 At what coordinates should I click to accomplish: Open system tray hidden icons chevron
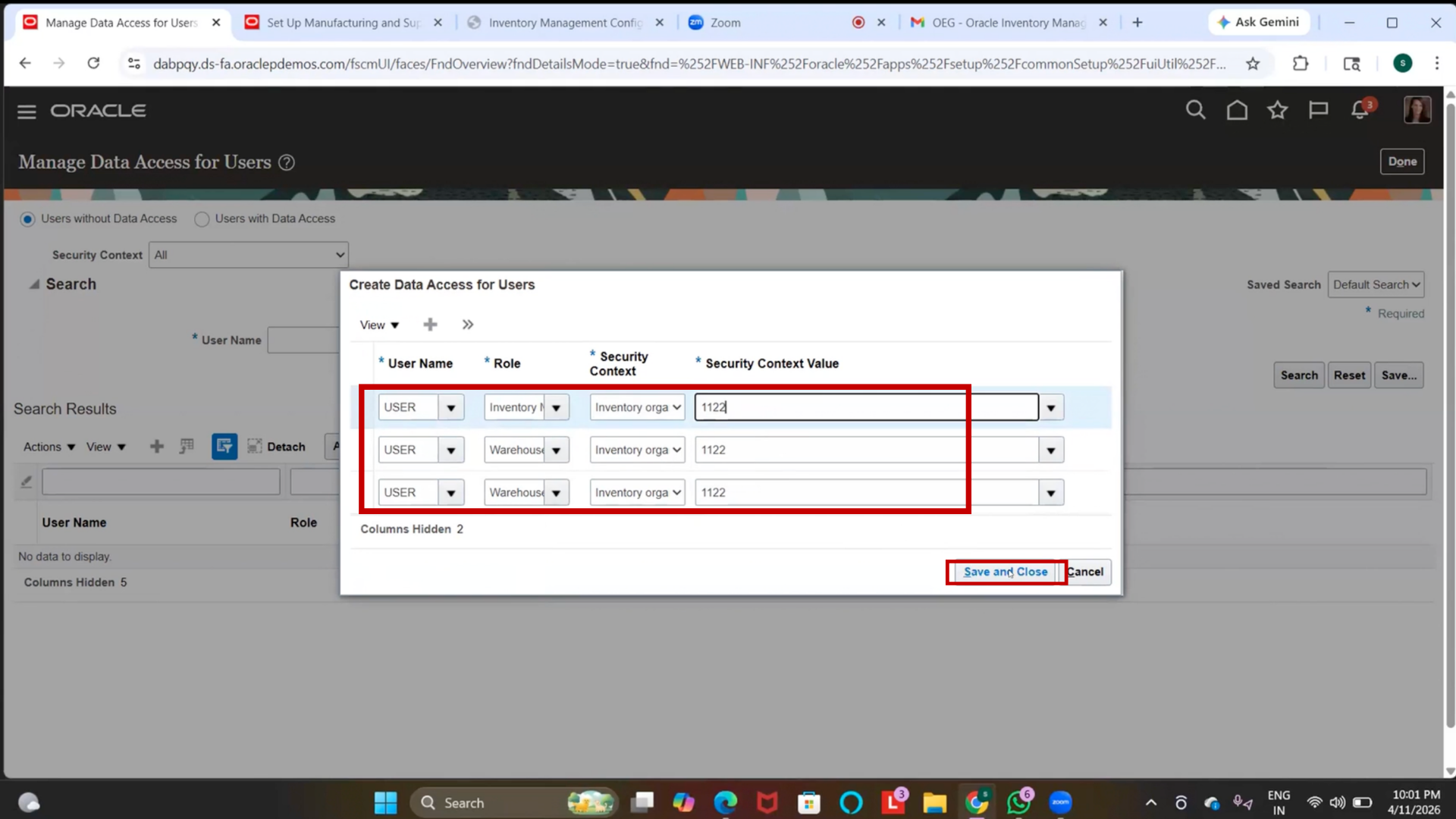click(x=1150, y=802)
